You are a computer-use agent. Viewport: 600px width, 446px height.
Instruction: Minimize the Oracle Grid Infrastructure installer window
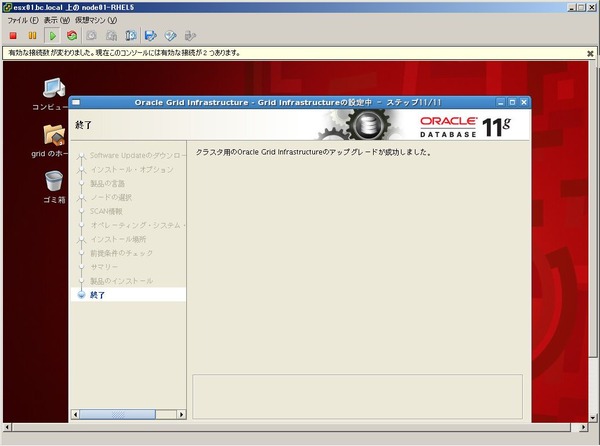pyautogui.click(x=501, y=102)
